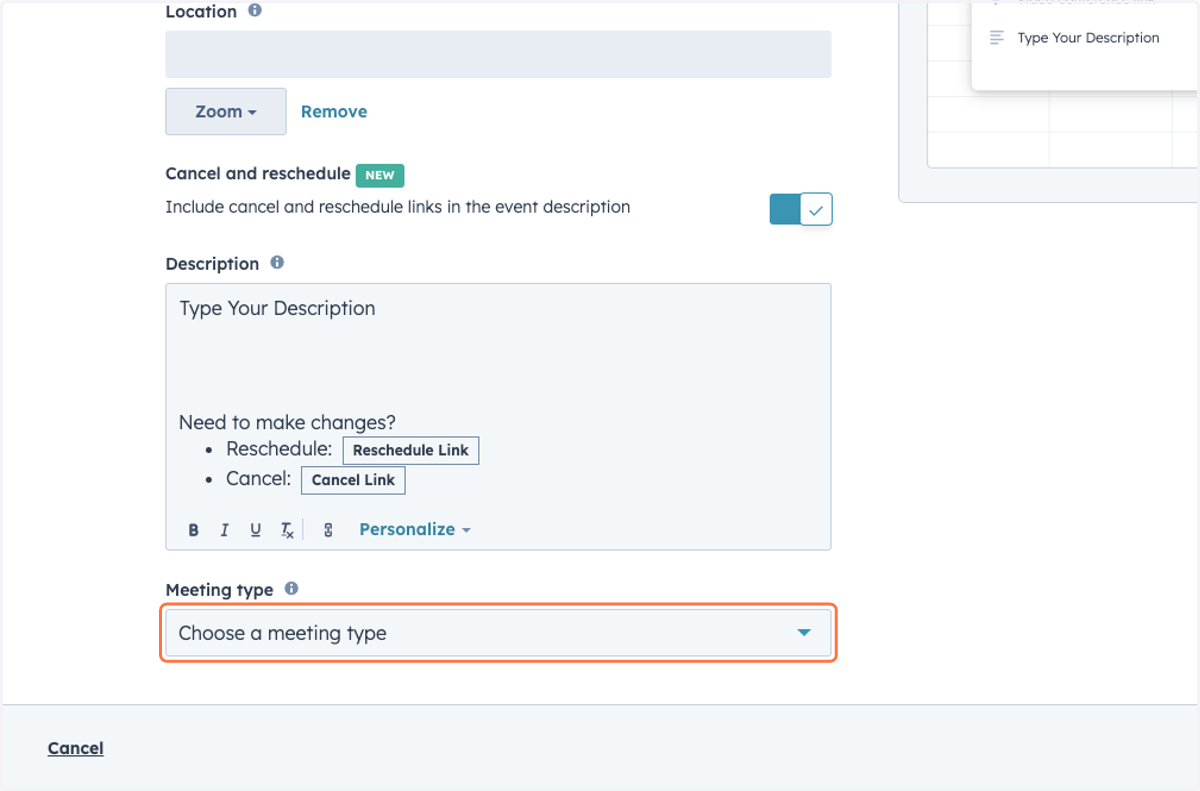Click 'Include cancel and reschedule links' text
Image resolution: width=1200 pixels, height=791 pixels.
pyautogui.click(x=398, y=207)
